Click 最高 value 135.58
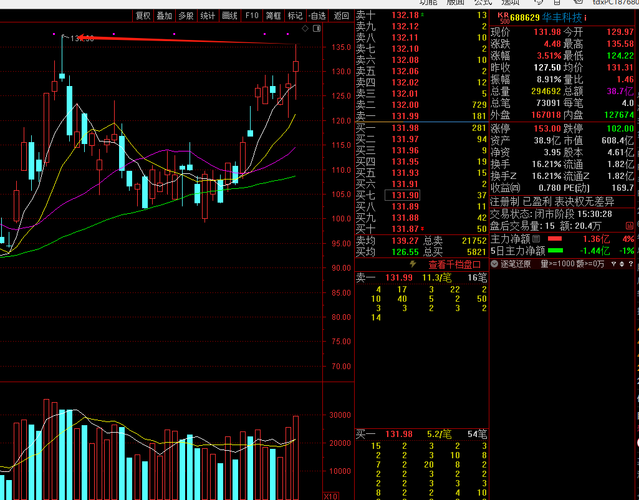The height and width of the screenshot is (500, 639). (620, 44)
